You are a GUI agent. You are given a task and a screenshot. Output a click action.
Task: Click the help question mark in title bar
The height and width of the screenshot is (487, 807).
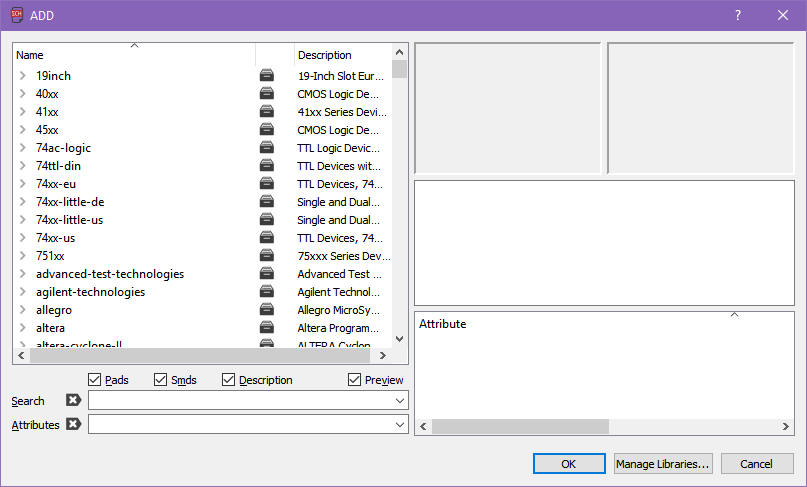[738, 15]
